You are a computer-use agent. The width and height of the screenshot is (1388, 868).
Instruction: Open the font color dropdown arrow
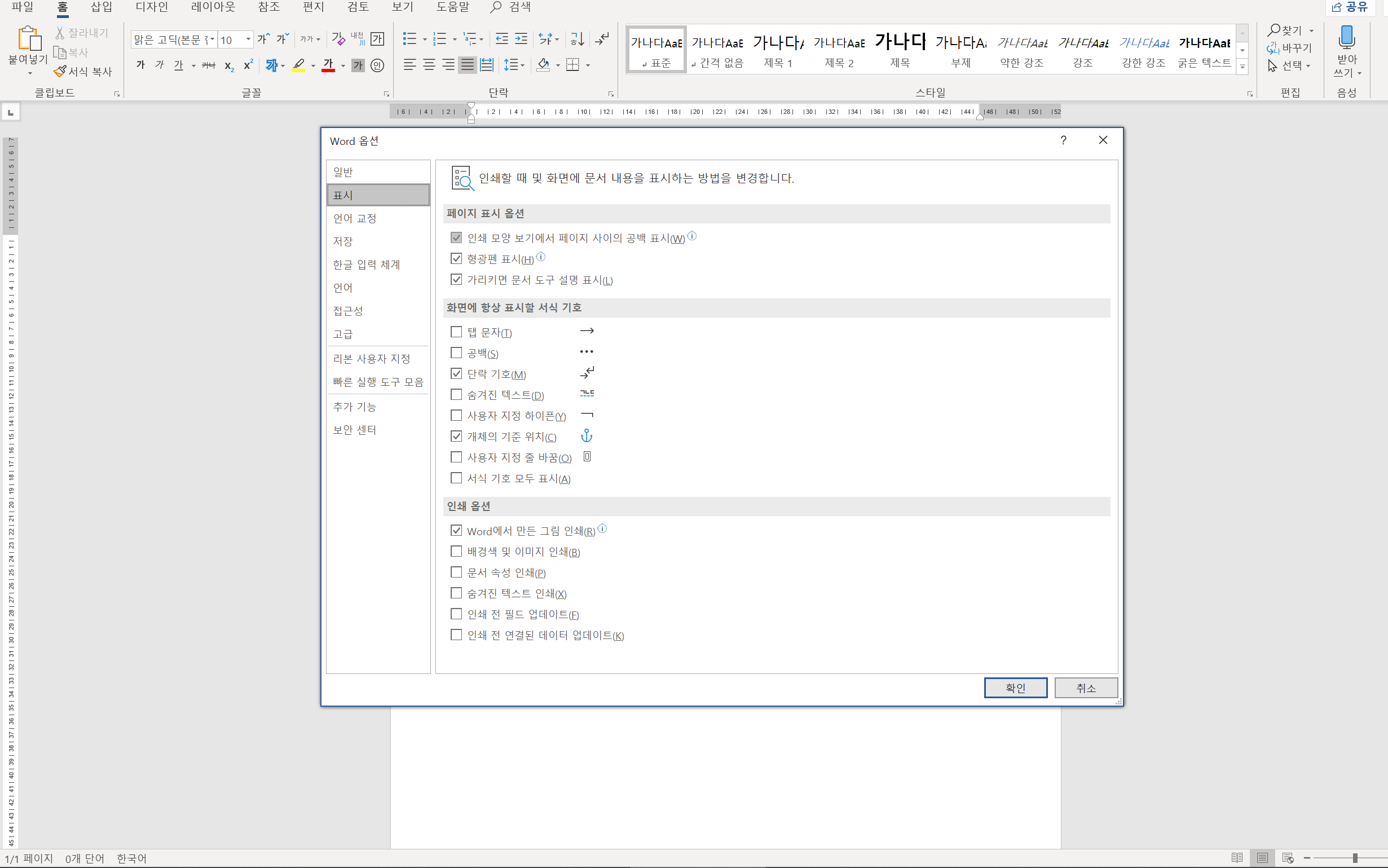tap(343, 65)
